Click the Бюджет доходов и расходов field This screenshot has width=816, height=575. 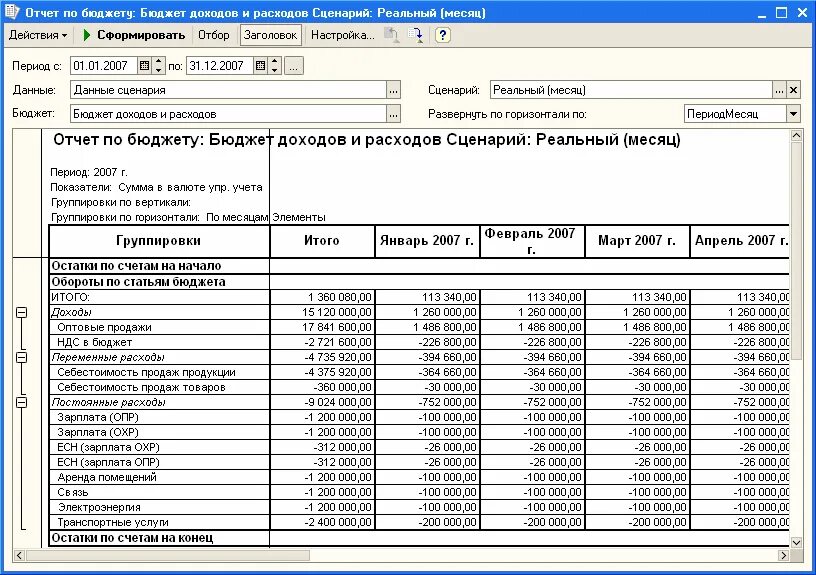tap(228, 114)
